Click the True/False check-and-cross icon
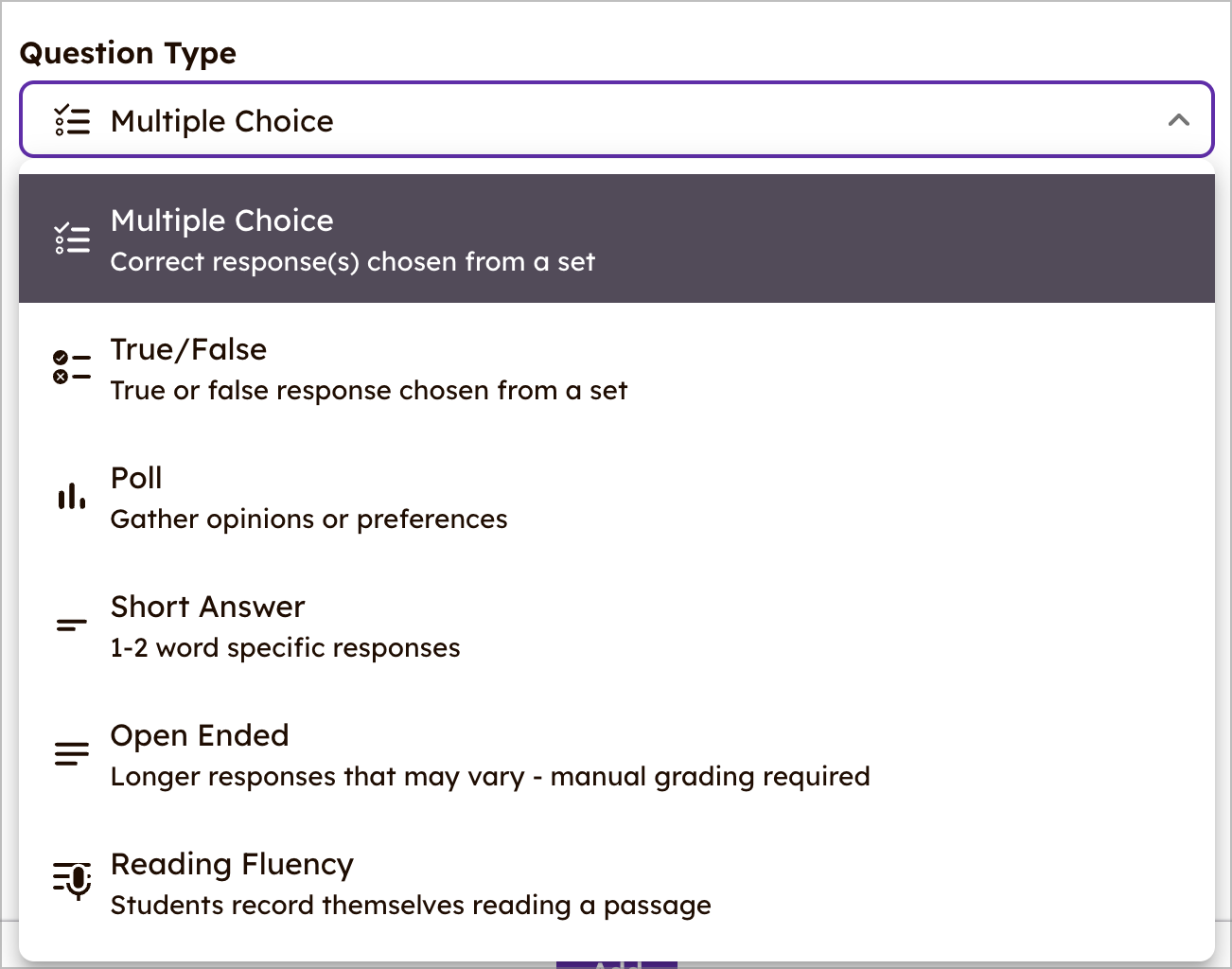The width and height of the screenshot is (1232, 969). point(71,366)
